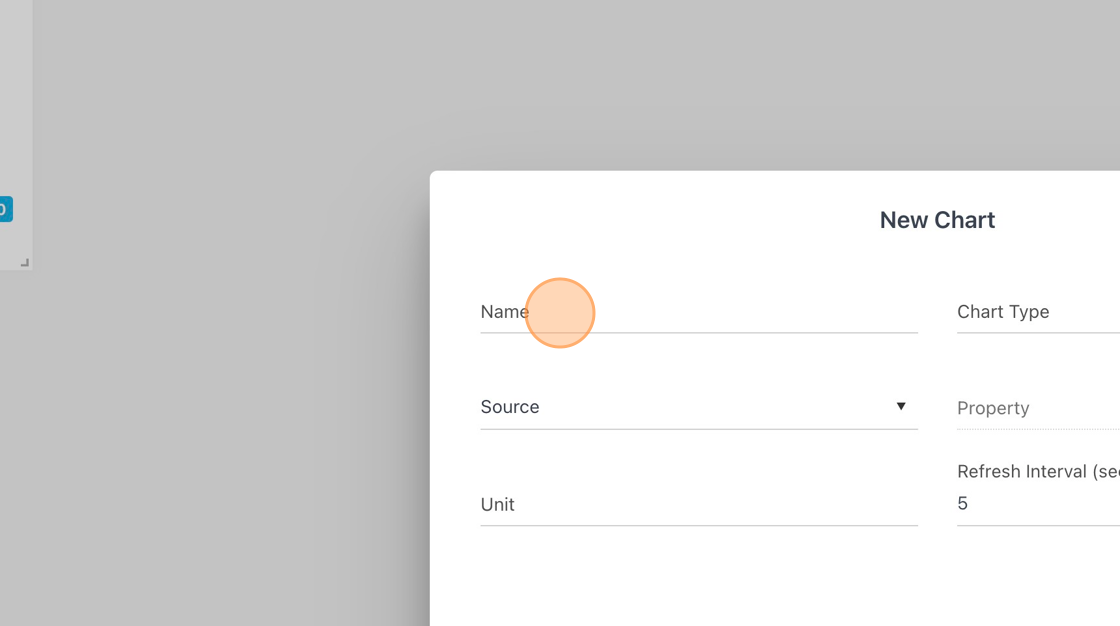Select the Chart Type field

coord(1039,312)
